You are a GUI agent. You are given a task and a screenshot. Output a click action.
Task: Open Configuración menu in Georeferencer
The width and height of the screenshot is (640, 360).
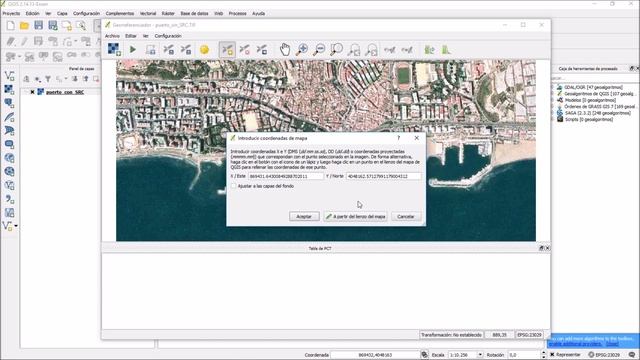pos(168,36)
